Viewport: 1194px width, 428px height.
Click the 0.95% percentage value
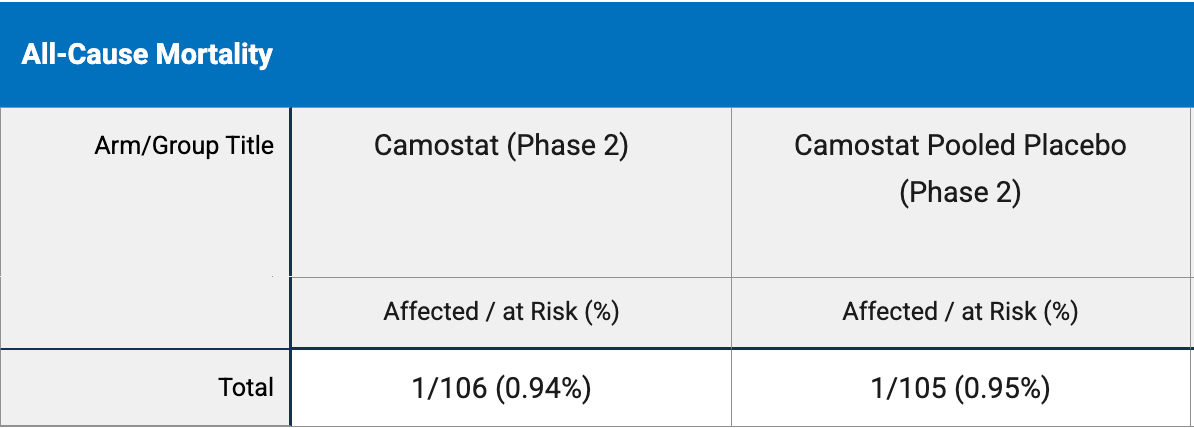click(x=1006, y=387)
